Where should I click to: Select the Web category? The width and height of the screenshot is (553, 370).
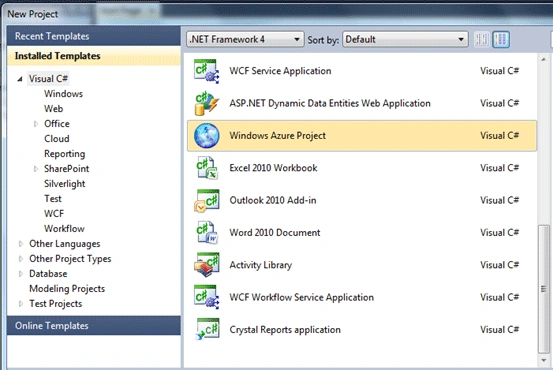[x=54, y=109]
